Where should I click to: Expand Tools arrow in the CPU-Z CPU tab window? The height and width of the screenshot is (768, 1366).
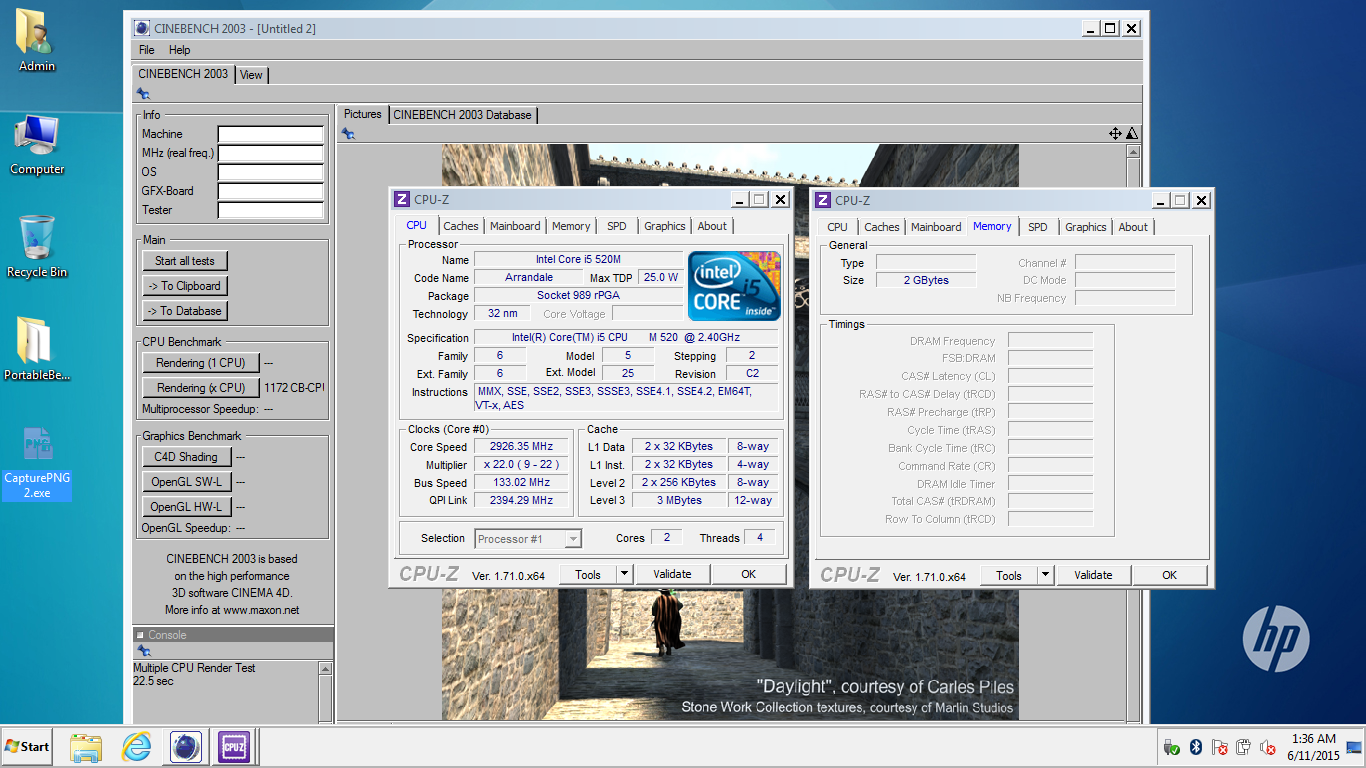pyautogui.click(x=625, y=574)
